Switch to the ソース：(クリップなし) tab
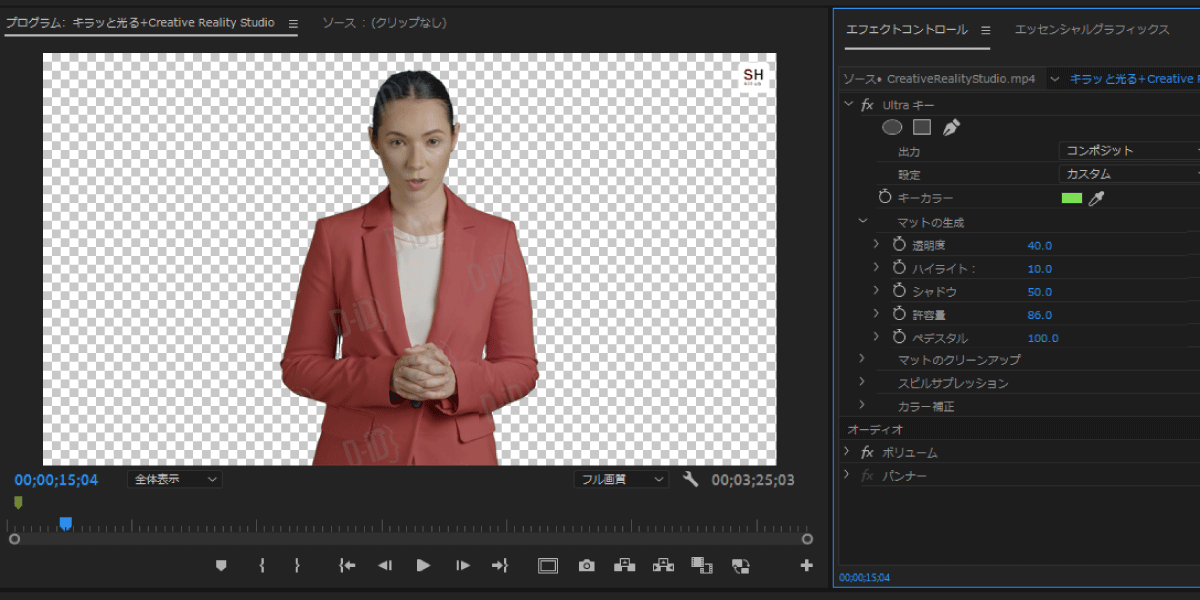The width and height of the screenshot is (1200, 600). [x=384, y=23]
